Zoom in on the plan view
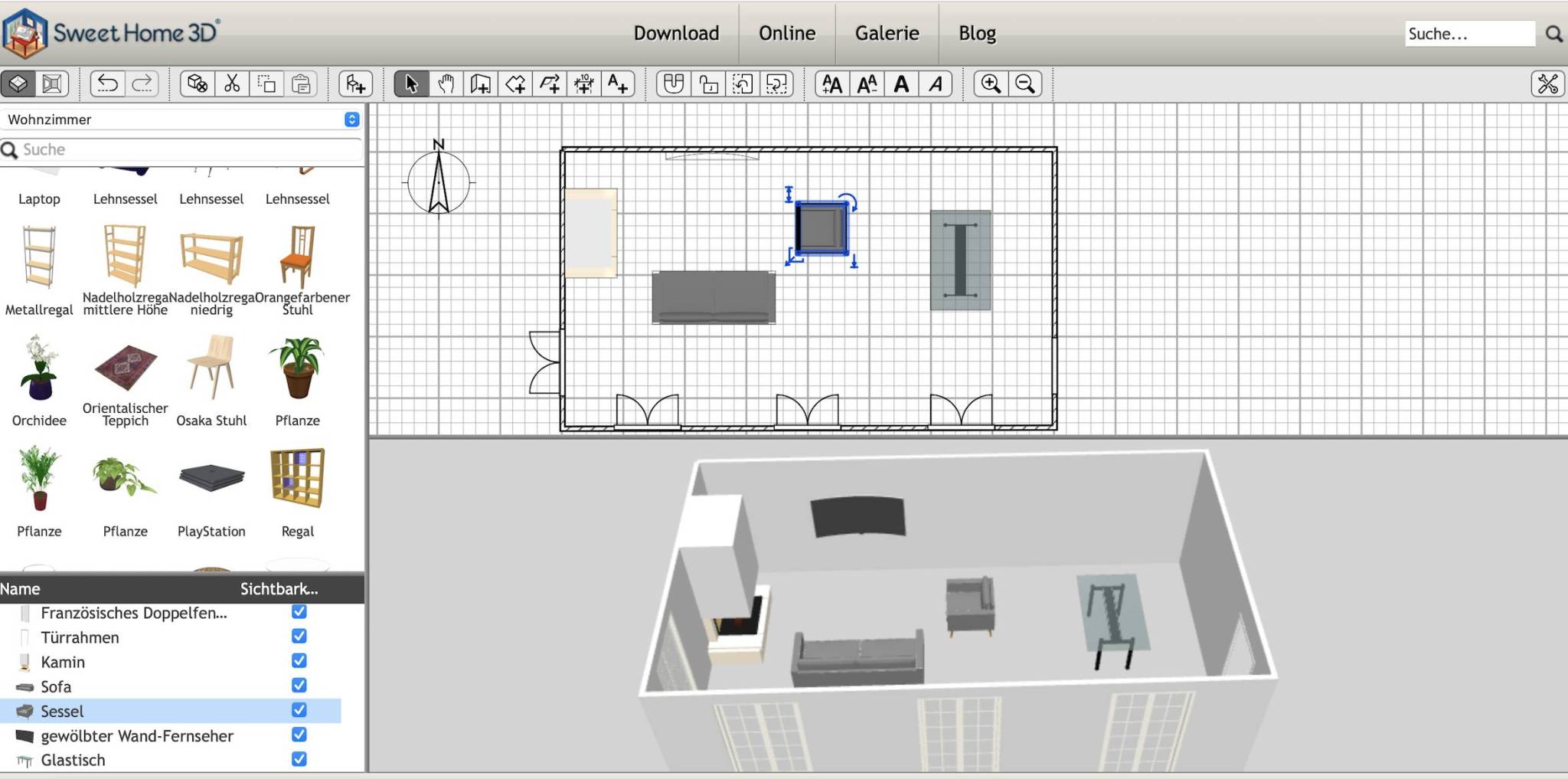Image resolution: width=1568 pixels, height=779 pixels. coord(991,83)
